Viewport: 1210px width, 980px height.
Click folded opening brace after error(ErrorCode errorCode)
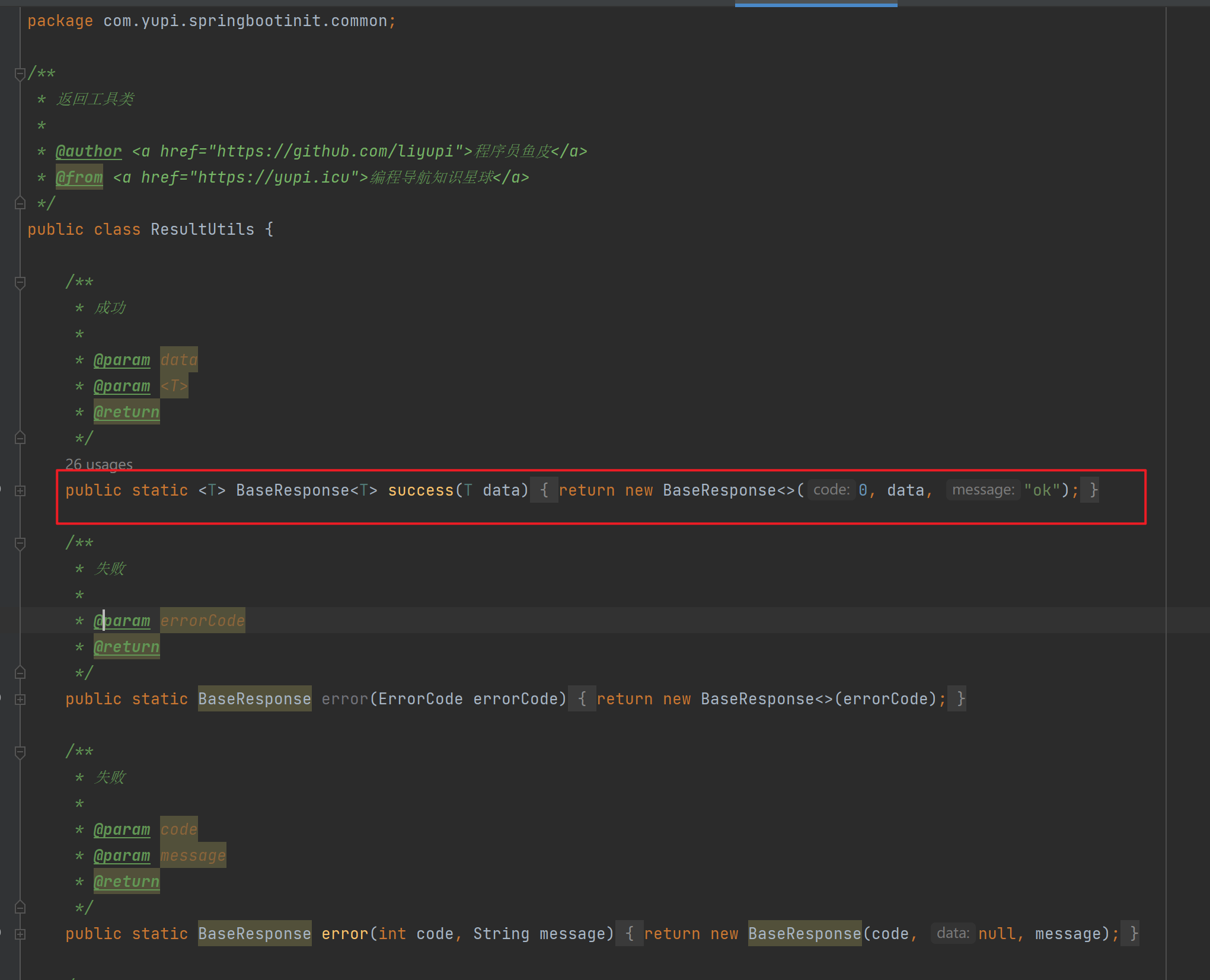(582, 699)
